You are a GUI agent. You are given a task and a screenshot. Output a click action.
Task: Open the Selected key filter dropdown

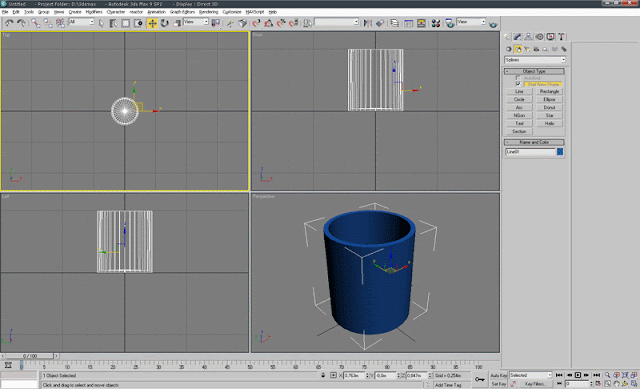[x=531, y=375]
